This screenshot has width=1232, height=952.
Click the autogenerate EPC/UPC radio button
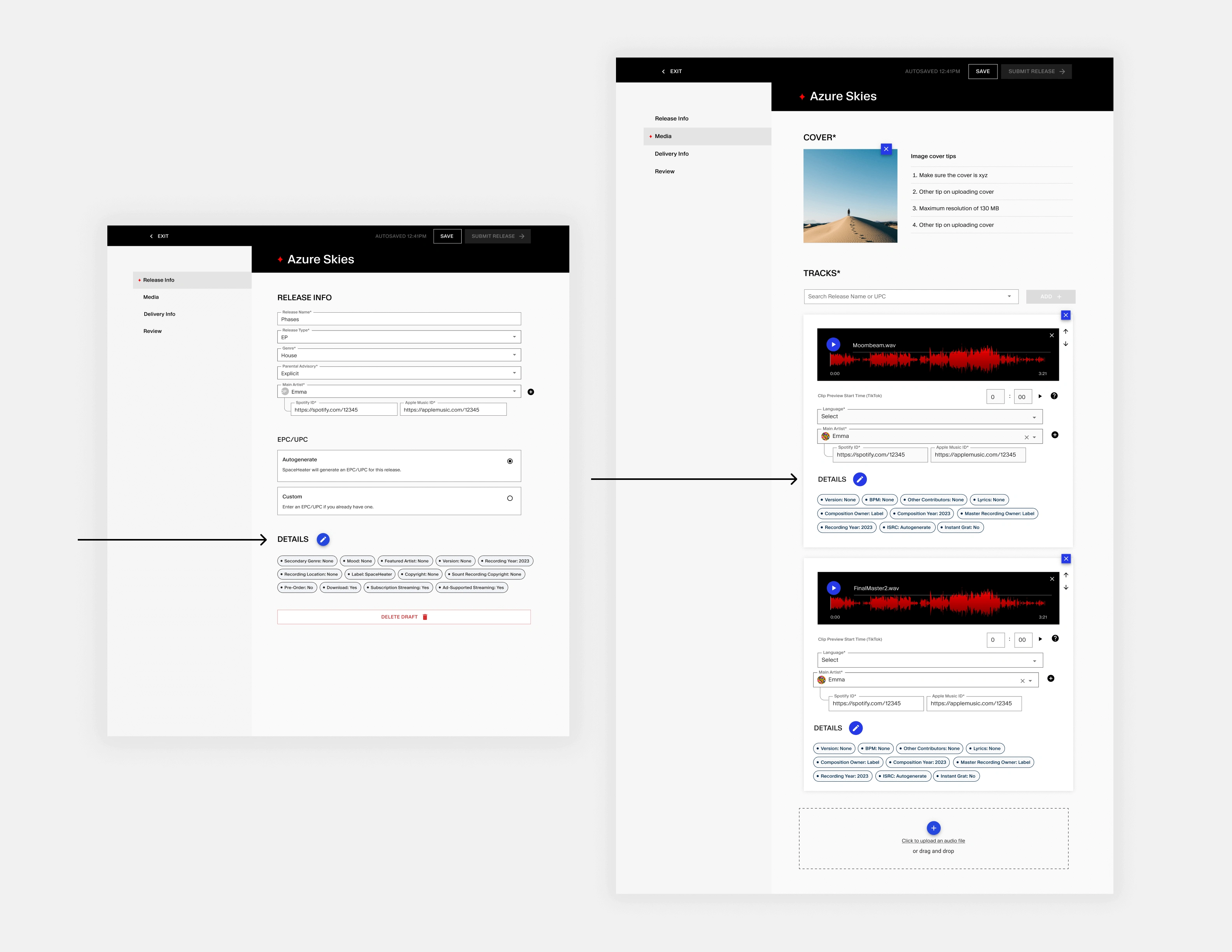(x=509, y=461)
